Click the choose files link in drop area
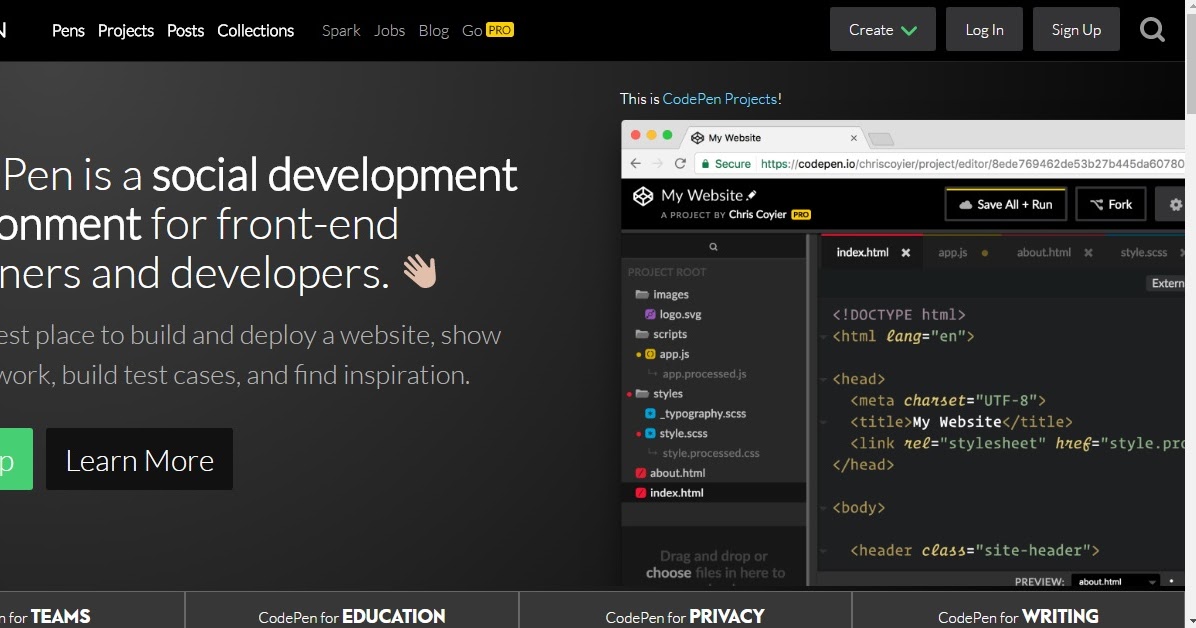The image size is (1196, 628). 668,572
